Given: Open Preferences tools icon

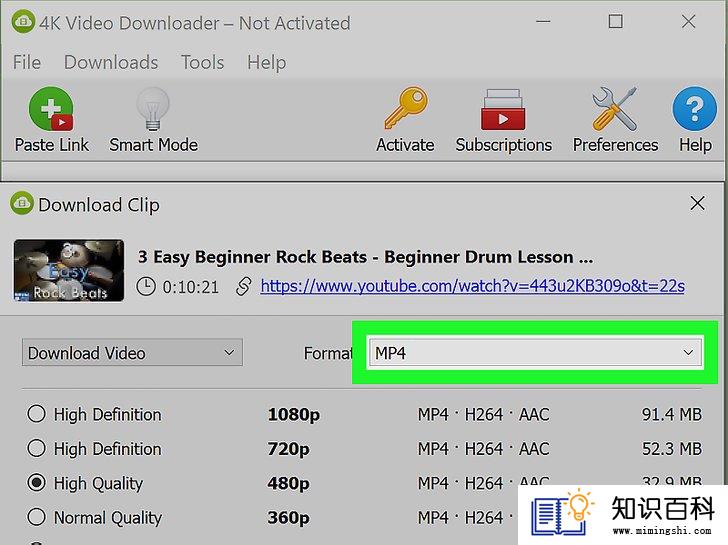Looking at the screenshot, I should (x=615, y=109).
